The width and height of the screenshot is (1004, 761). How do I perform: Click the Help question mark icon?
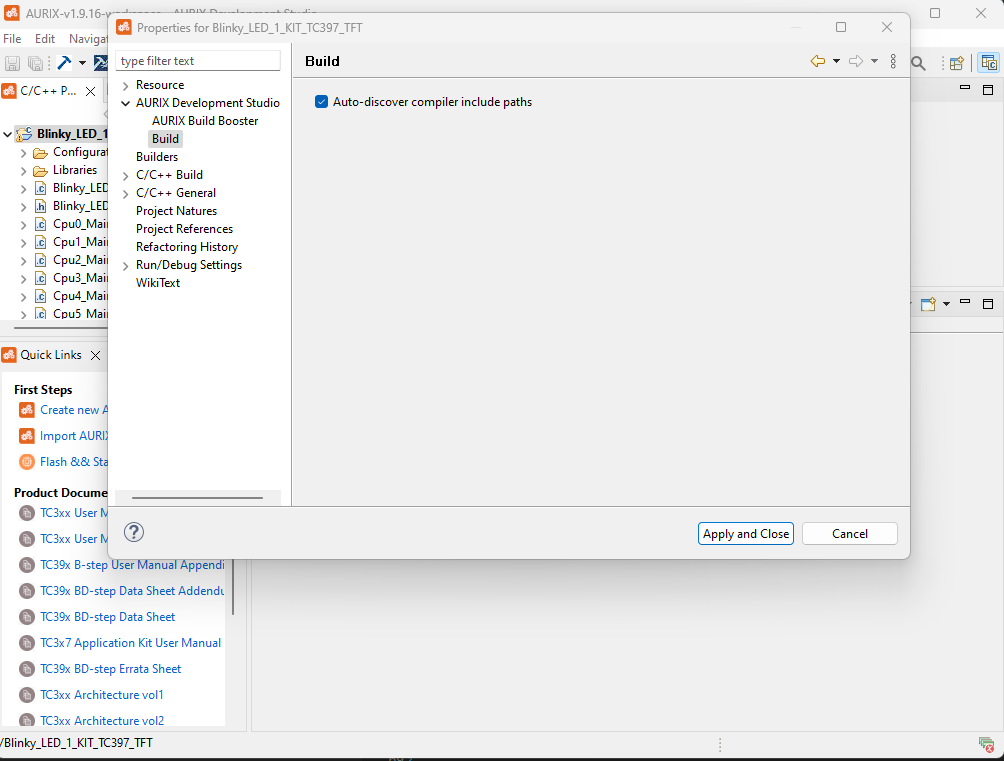[133, 532]
